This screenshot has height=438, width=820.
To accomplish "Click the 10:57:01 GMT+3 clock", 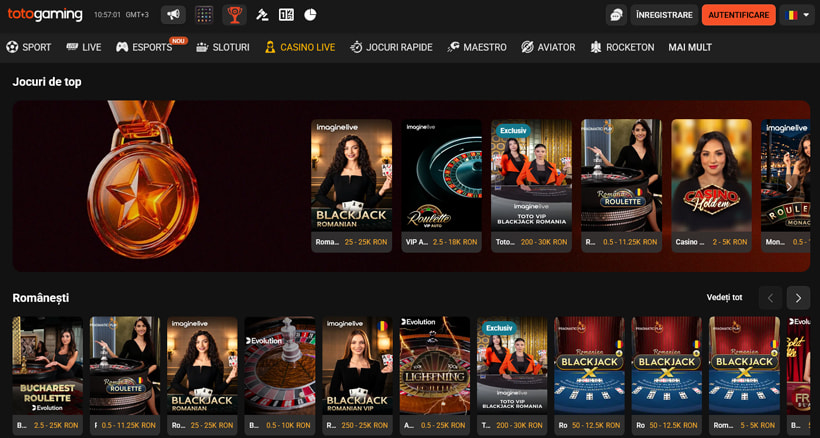I will (x=121, y=15).
